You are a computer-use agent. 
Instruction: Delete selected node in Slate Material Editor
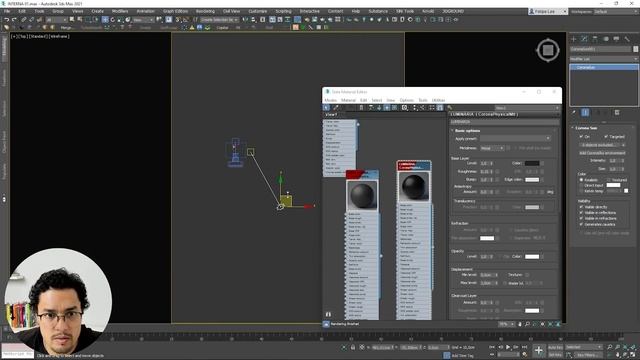click(361, 108)
